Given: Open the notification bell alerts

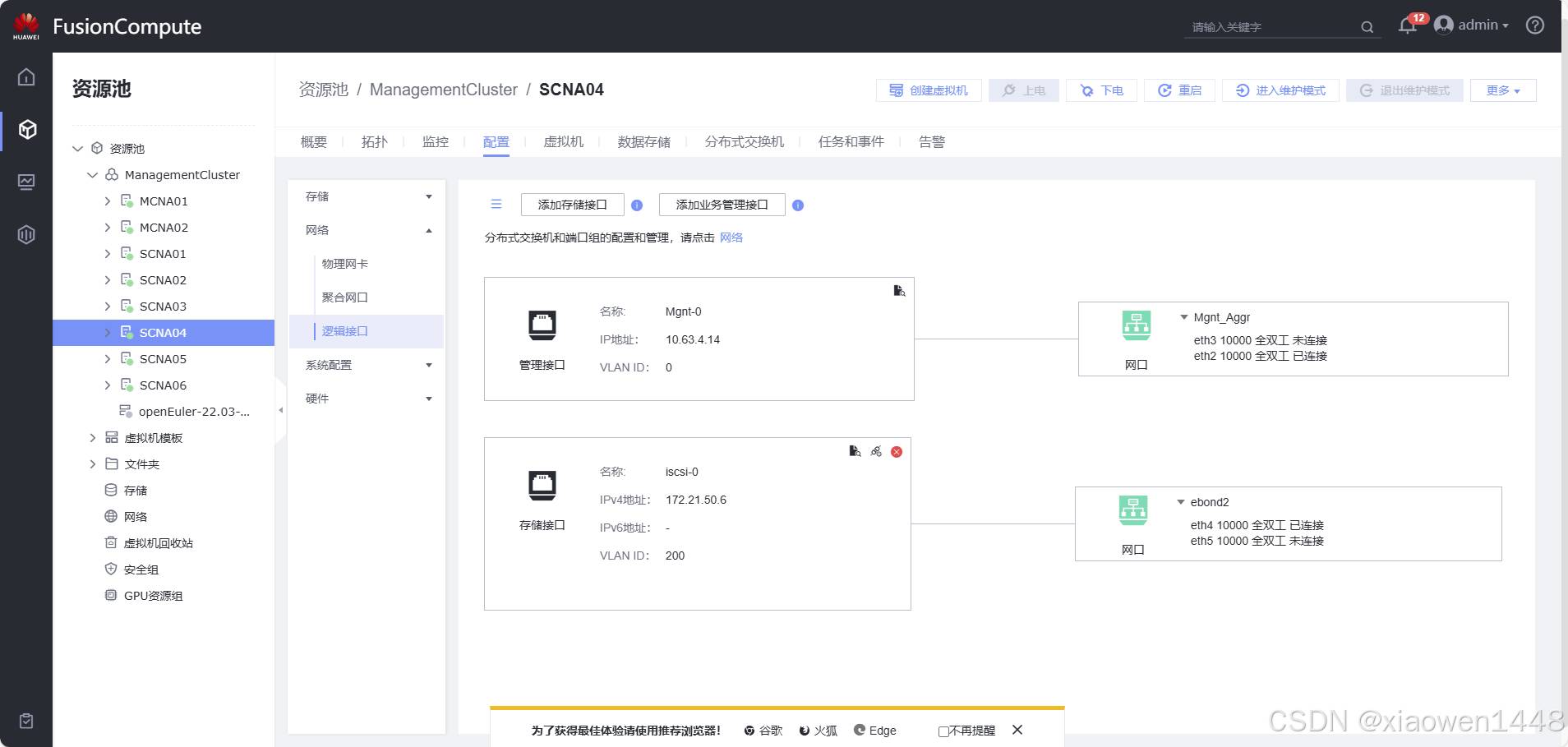Looking at the screenshot, I should (1407, 26).
